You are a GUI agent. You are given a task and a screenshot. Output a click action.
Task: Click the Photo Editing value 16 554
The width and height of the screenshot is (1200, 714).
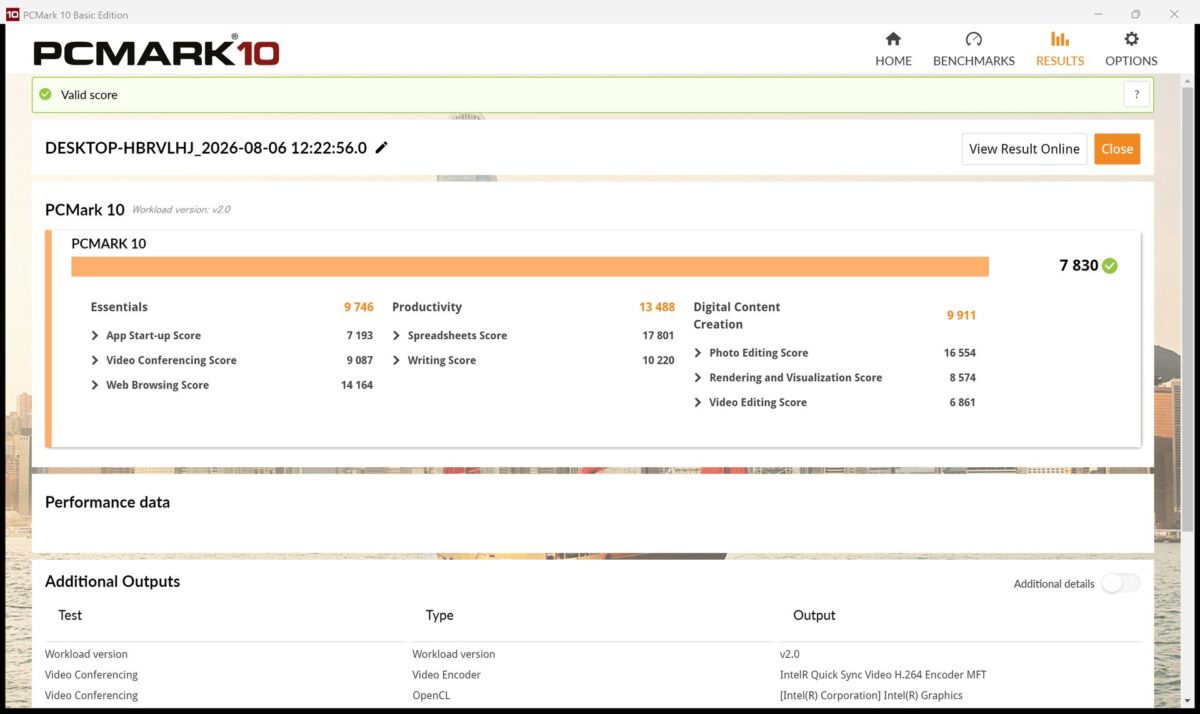coord(960,353)
